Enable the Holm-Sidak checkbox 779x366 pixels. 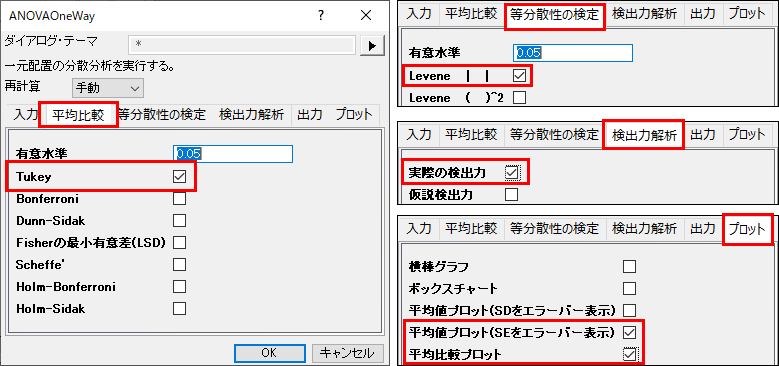179,308
